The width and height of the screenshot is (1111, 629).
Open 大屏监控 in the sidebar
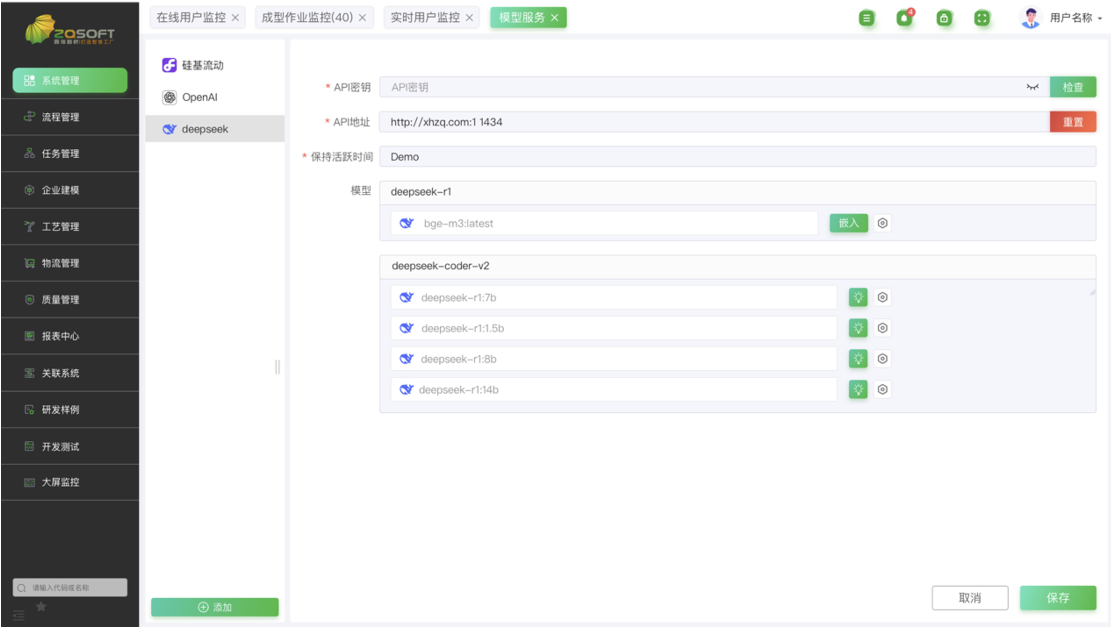tap(70, 482)
